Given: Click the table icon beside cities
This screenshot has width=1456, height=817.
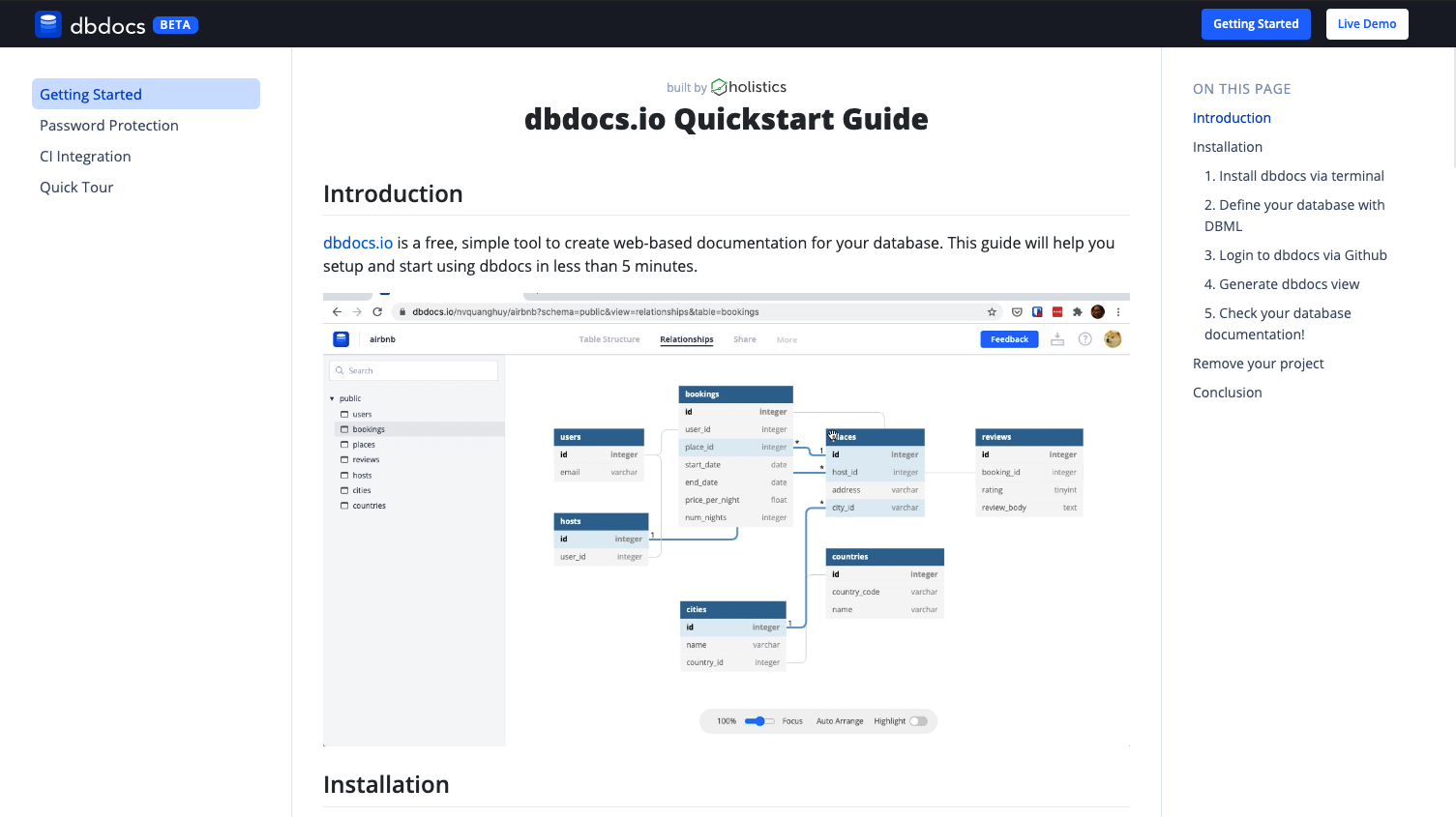Looking at the screenshot, I should click(344, 490).
